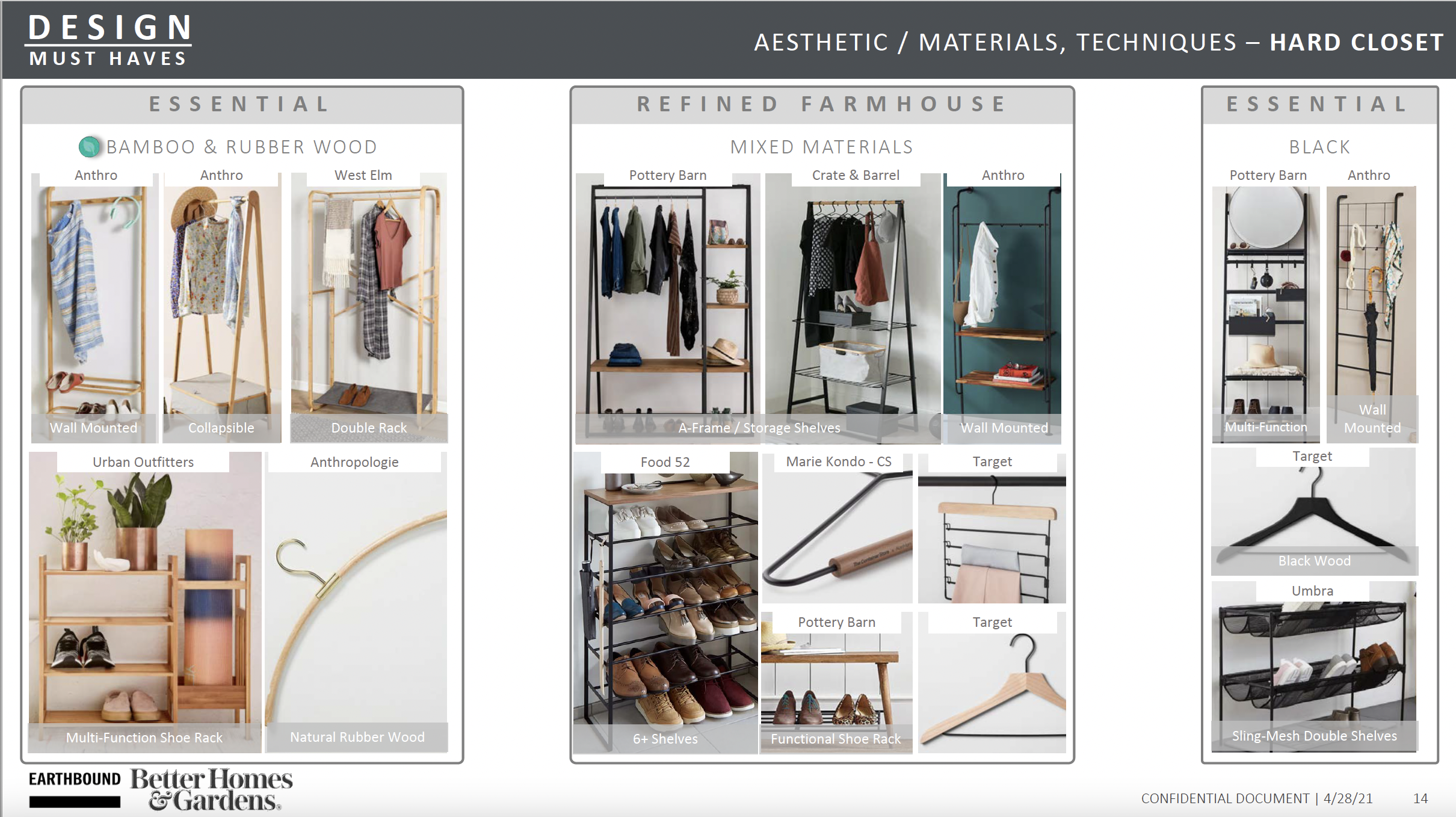Image resolution: width=1456 pixels, height=817 pixels.
Task: Select the Anthro teal wall mounted shelf image
Action: coord(1002,309)
